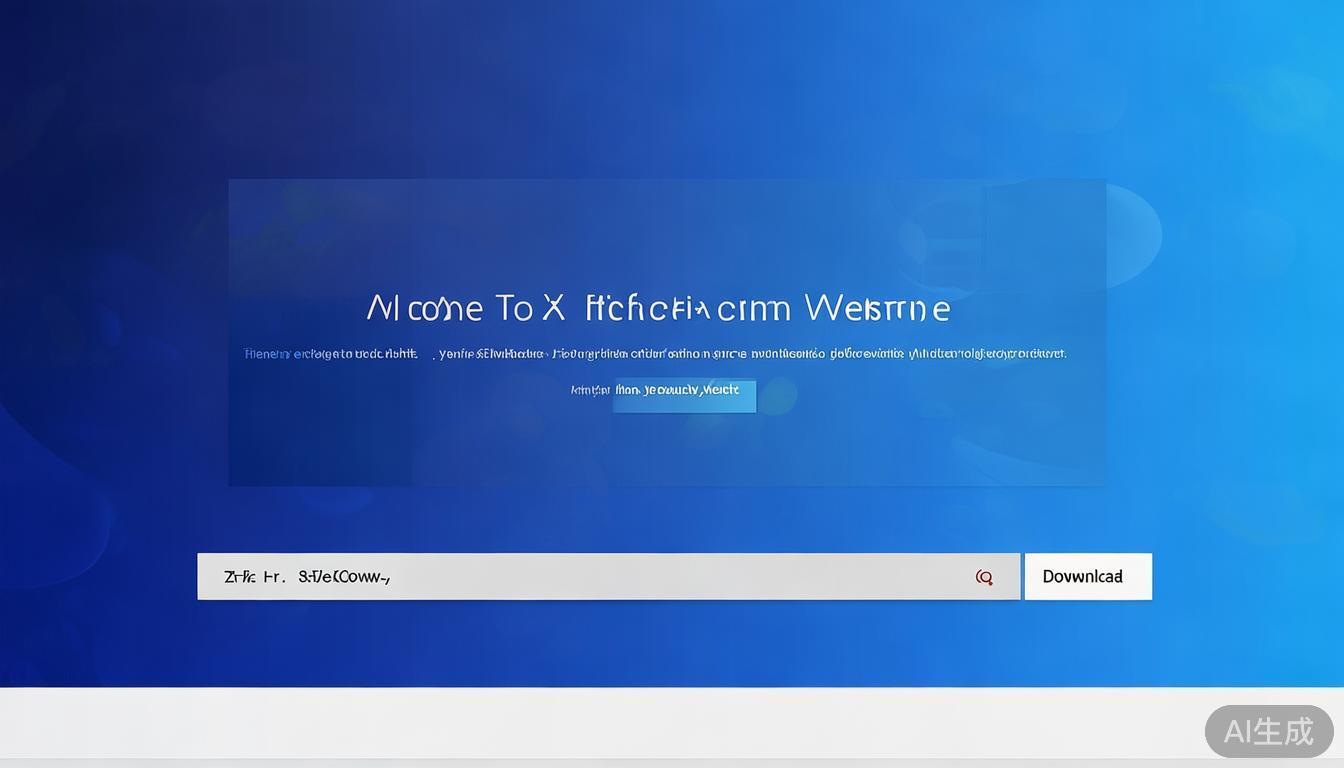Click the large welcome heading text

click(x=657, y=308)
